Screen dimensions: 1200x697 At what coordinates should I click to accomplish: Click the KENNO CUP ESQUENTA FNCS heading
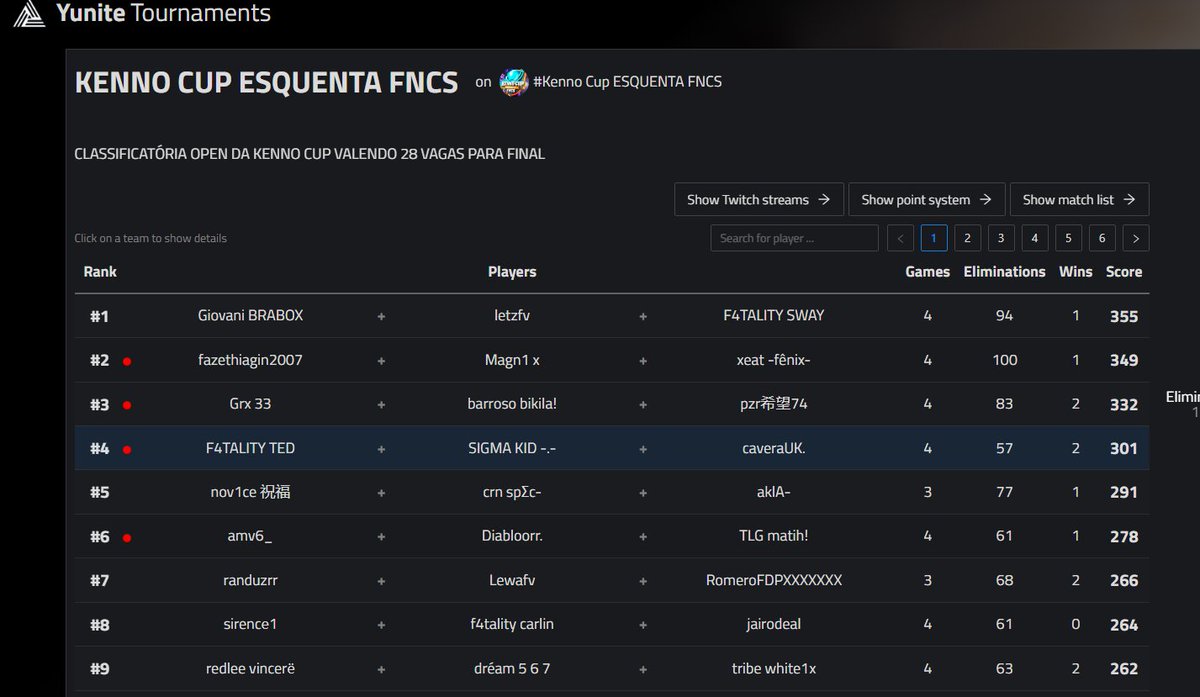[266, 82]
